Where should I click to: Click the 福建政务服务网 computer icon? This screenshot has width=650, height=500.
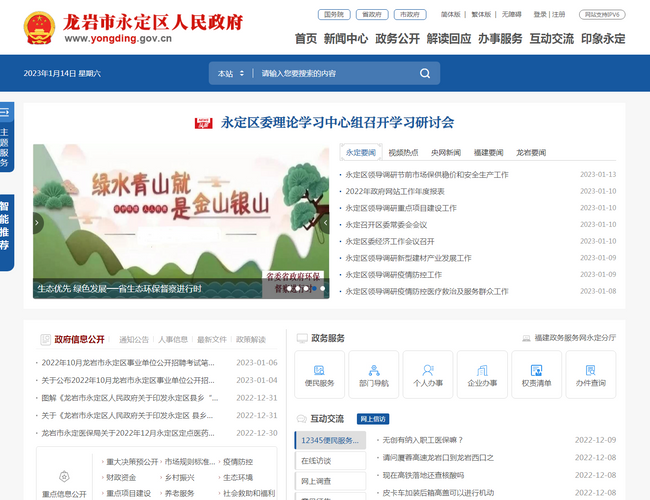[x=526, y=338]
